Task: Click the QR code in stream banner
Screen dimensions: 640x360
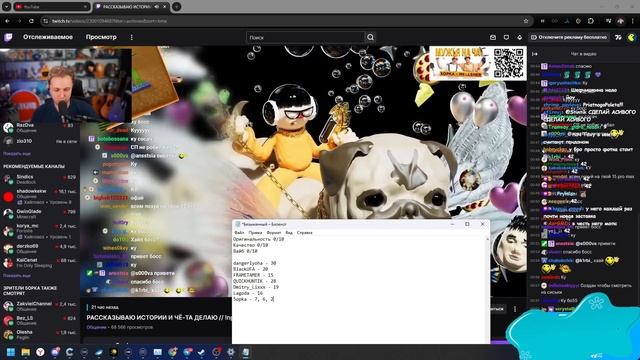Action: coord(509,63)
